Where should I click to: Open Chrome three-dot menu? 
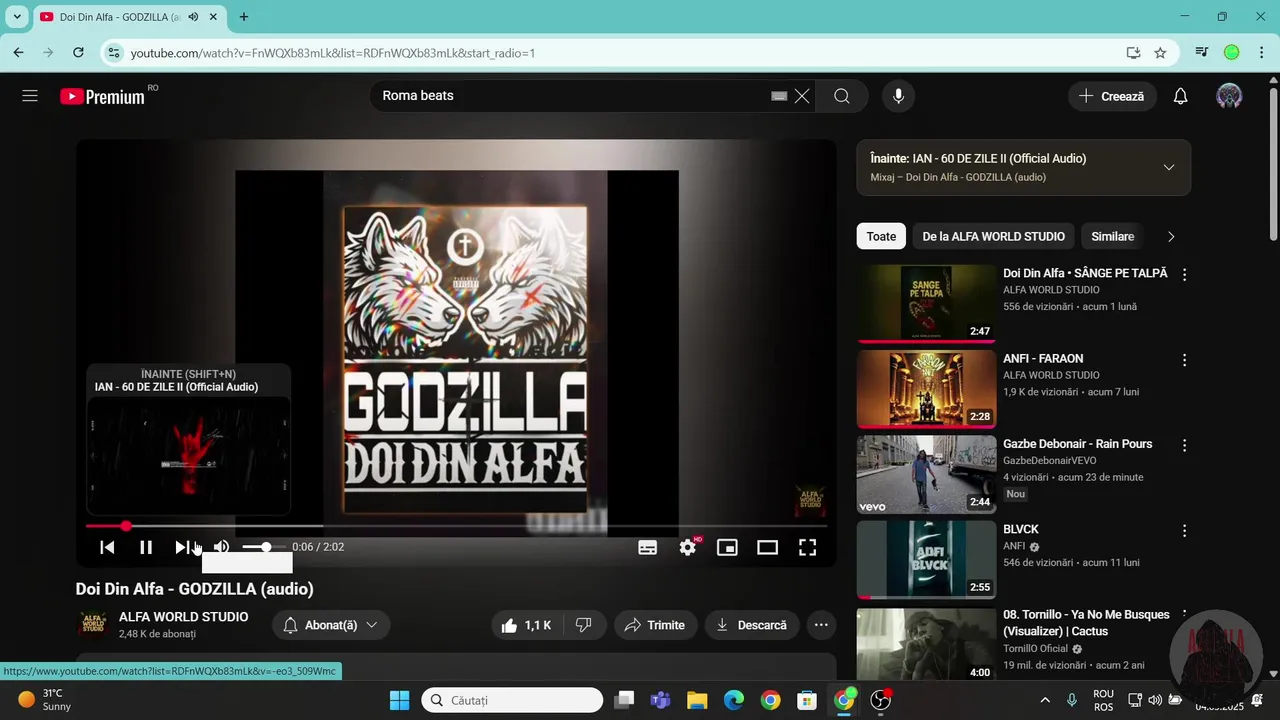click(1260, 53)
